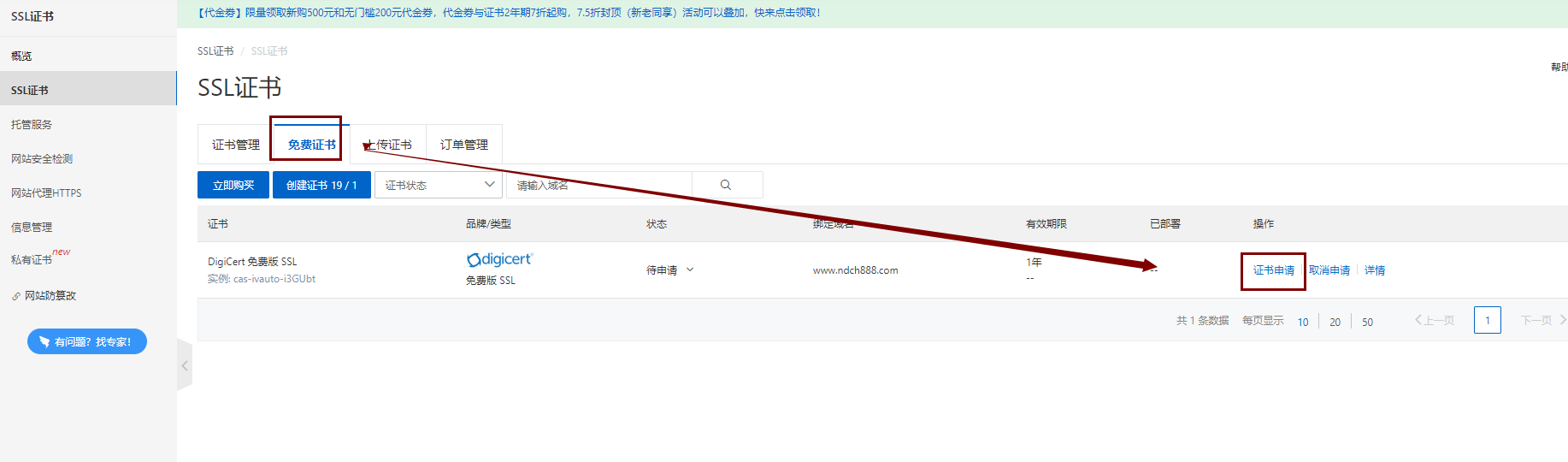Viewport: 1568px width, 462px height.
Task: Set page size to 20 per page
Action: [1335, 322]
